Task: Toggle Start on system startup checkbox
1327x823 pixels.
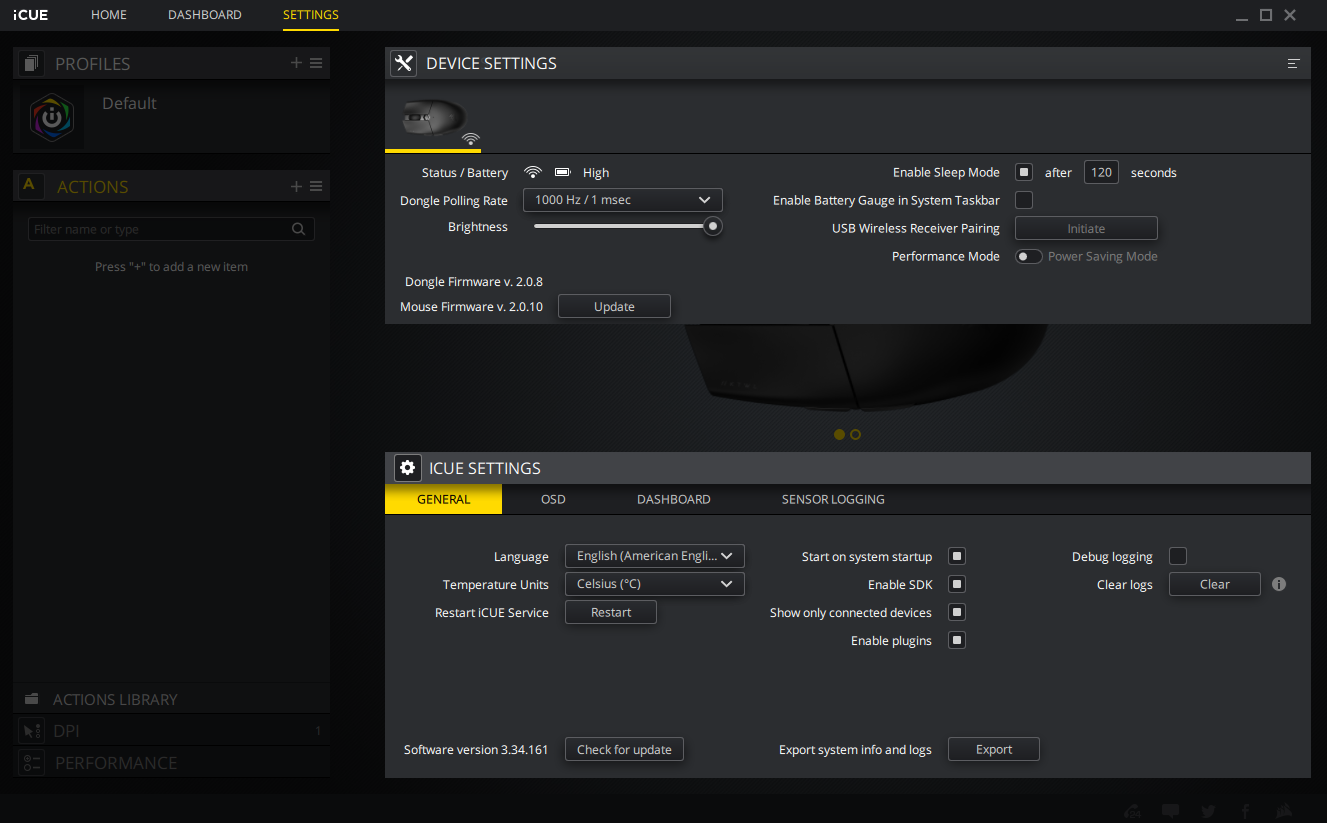Action: click(x=957, y=556)
